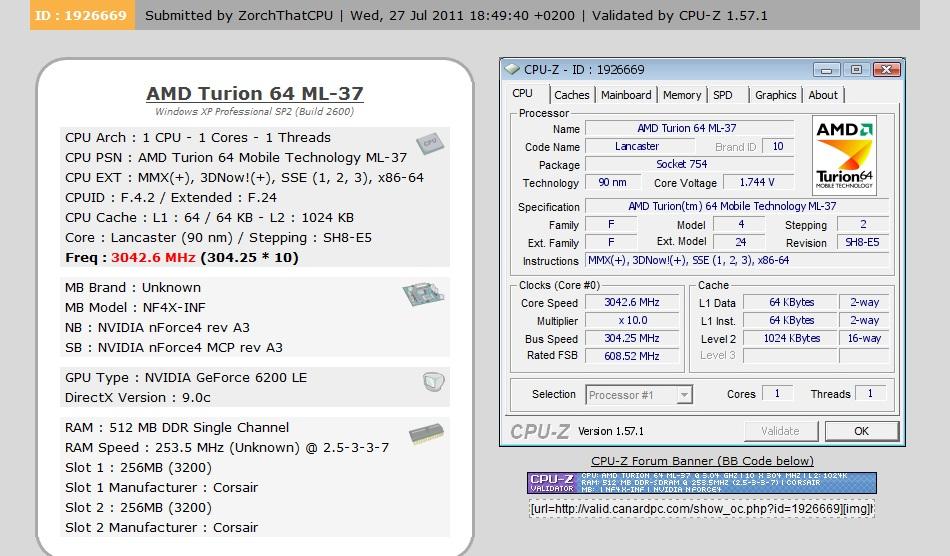The height and width of the screenshot is (556, 950).
Task: Click the Technology value 90 nm
Action: point(614,182)
